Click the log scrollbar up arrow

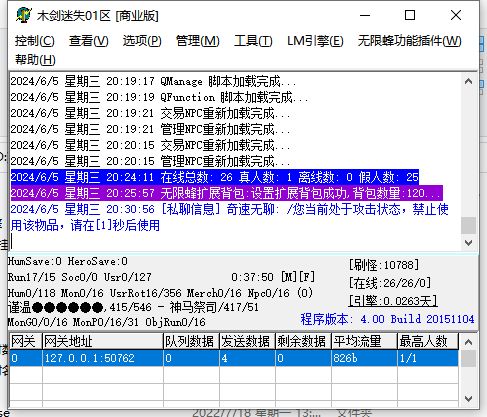tap(468, 81)
